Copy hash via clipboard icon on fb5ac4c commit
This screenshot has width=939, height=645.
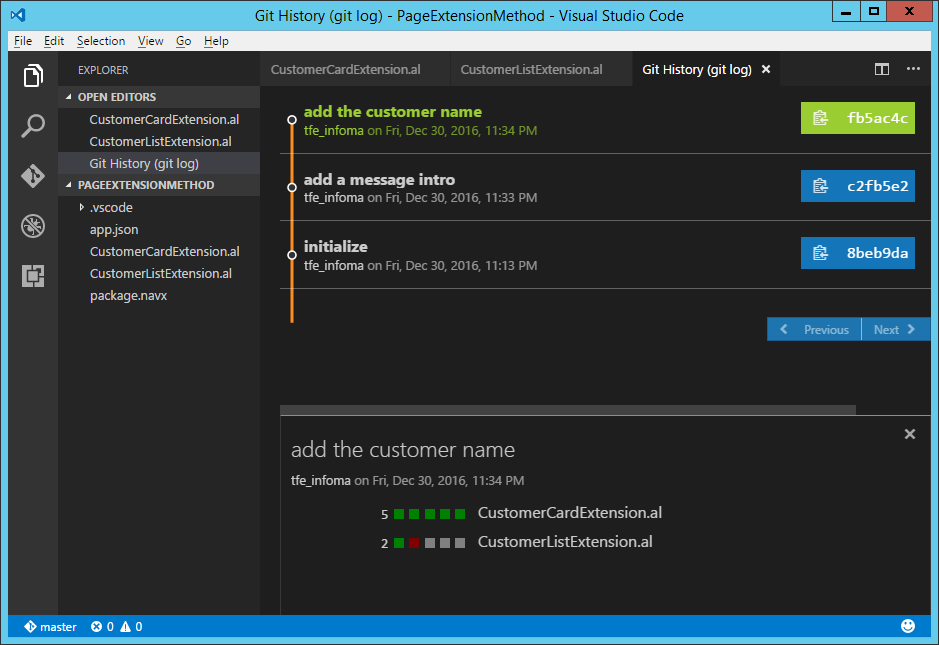(822, 117)
